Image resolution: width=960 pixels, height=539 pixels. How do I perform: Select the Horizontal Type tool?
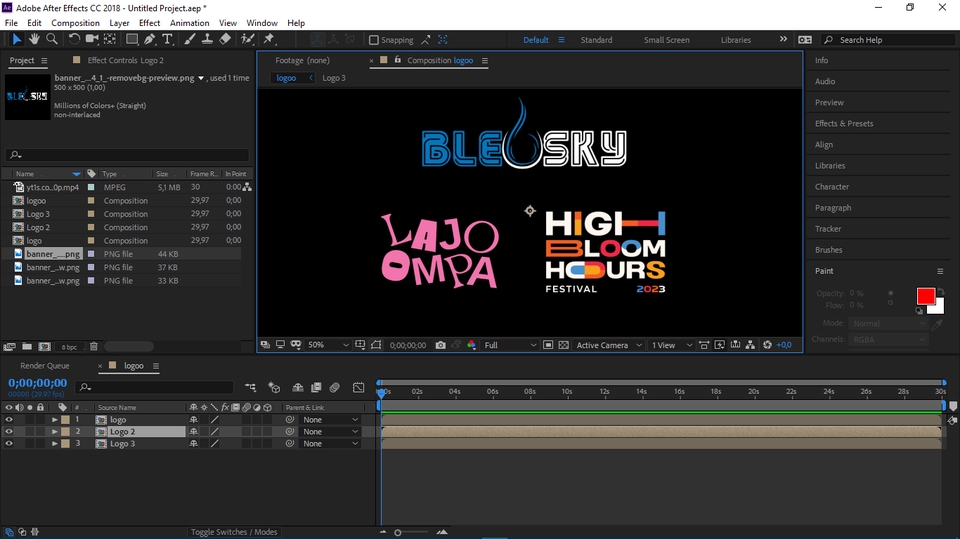pos(167,40)
